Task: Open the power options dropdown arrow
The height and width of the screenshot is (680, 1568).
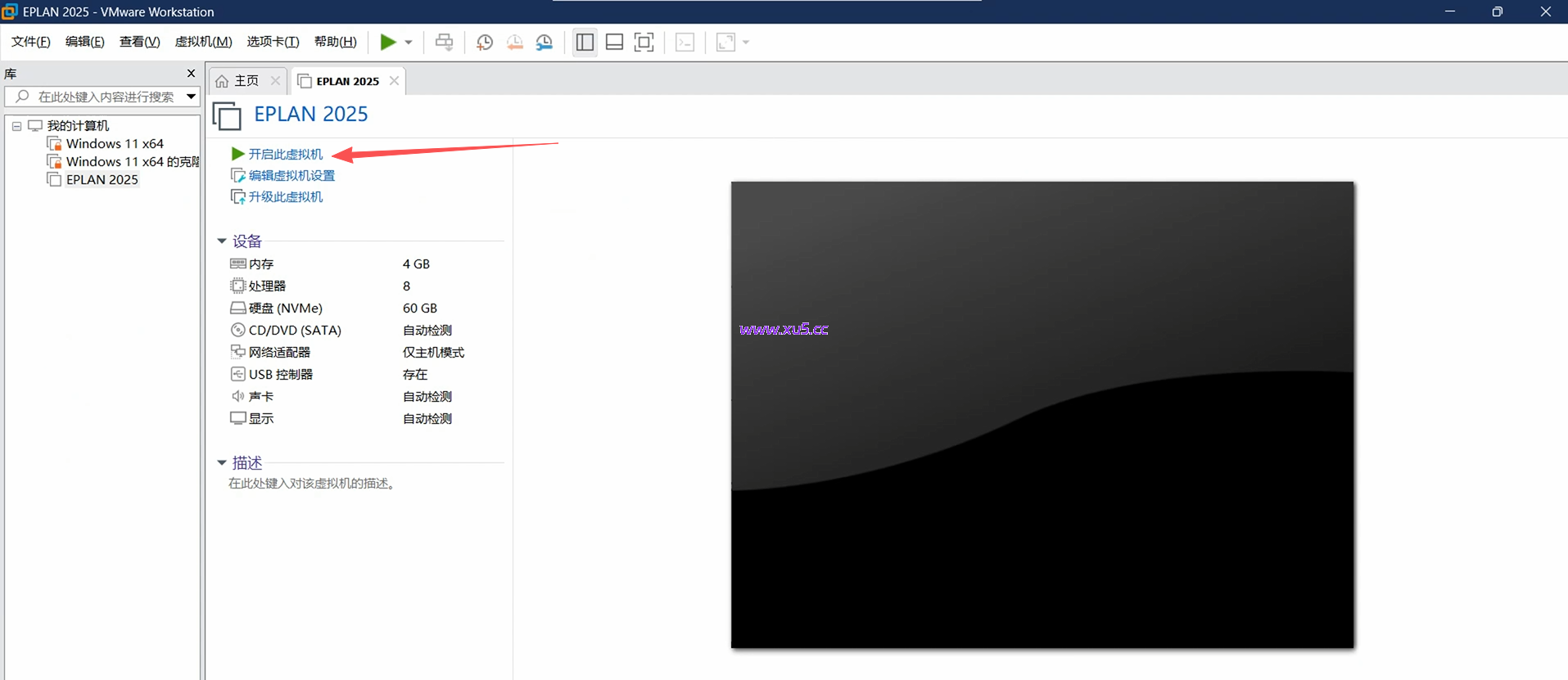Action: click(409, 43)
